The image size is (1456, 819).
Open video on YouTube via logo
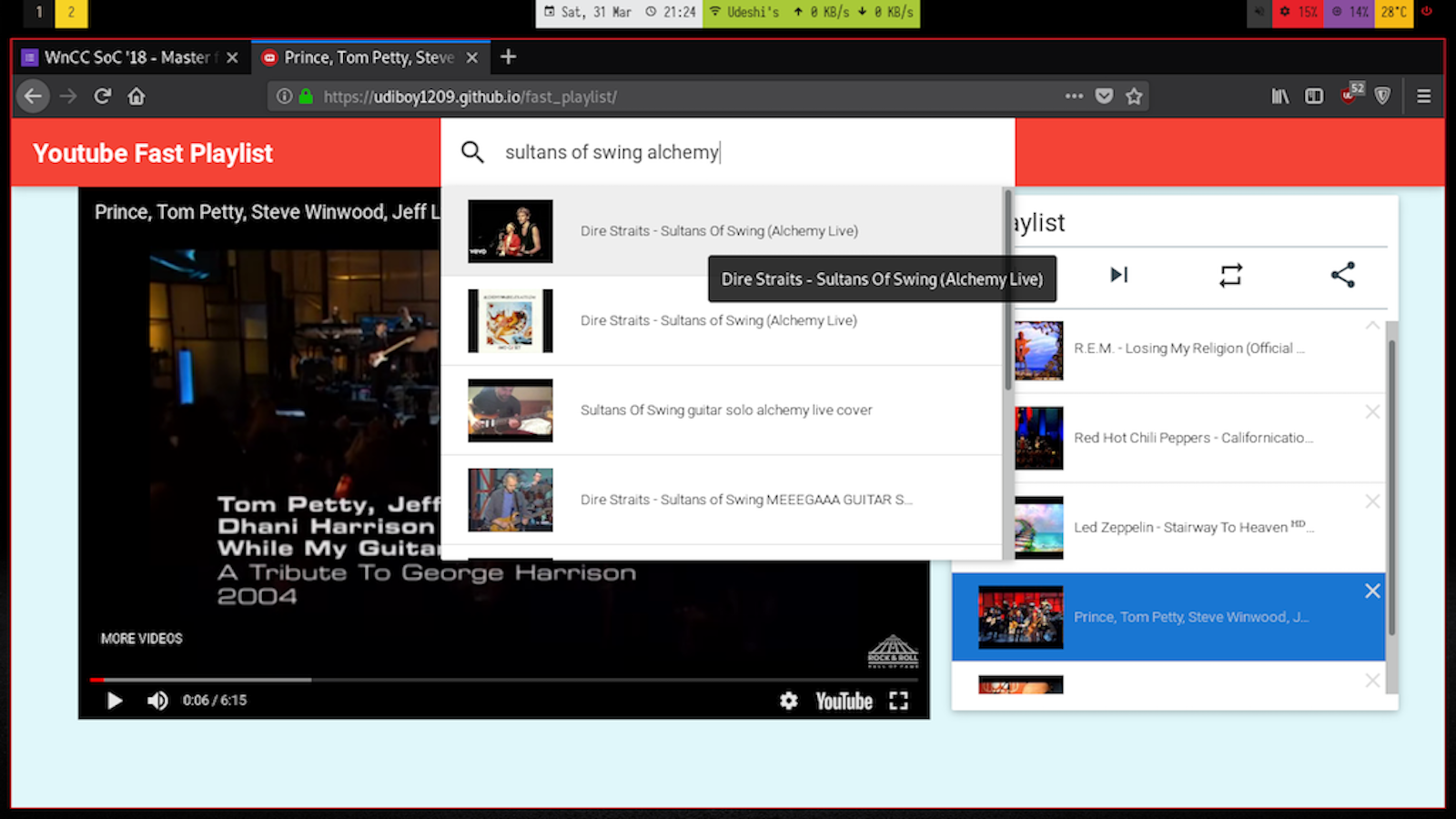point(844,701)
